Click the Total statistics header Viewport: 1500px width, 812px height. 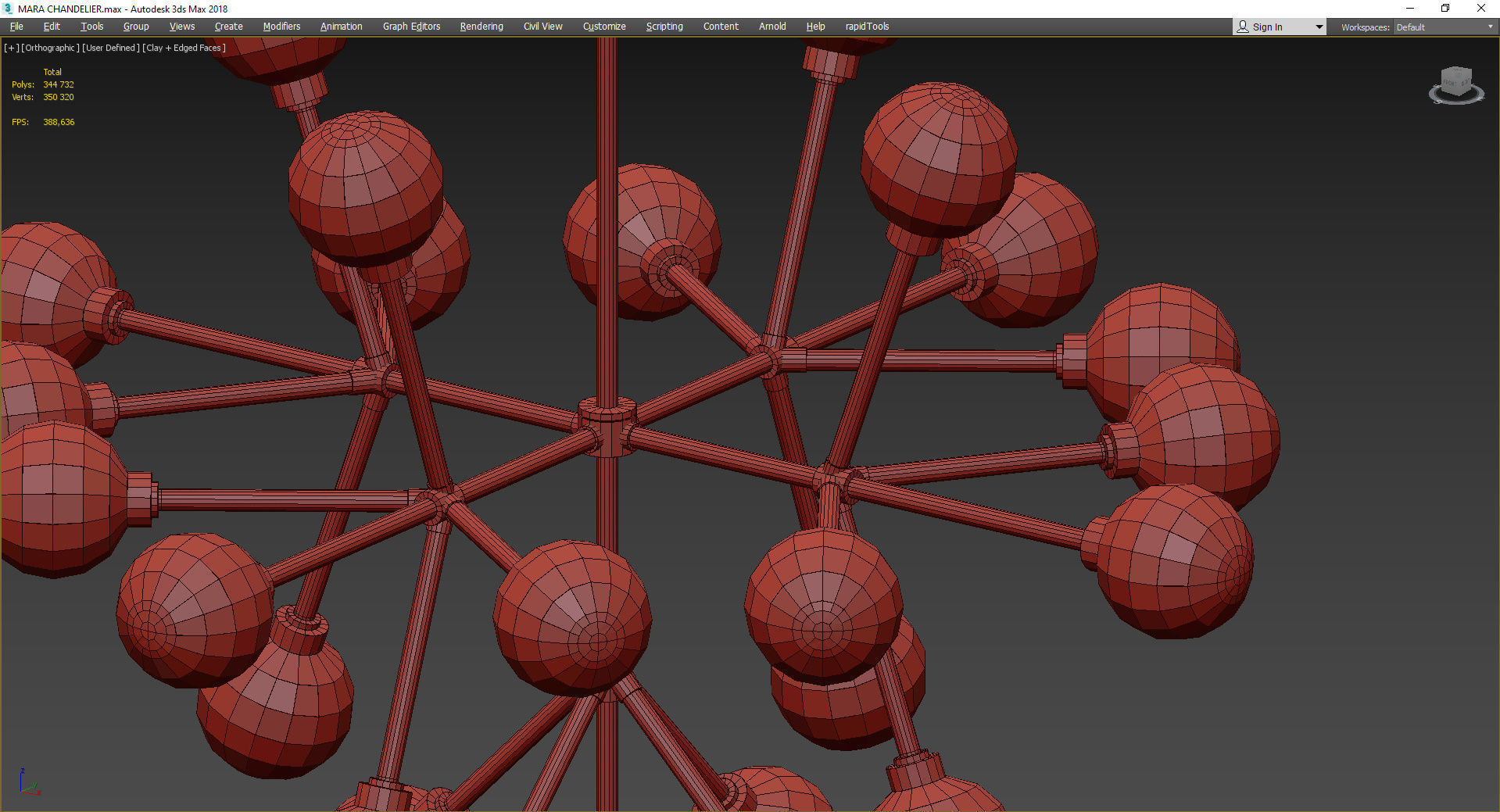point(52,72)
